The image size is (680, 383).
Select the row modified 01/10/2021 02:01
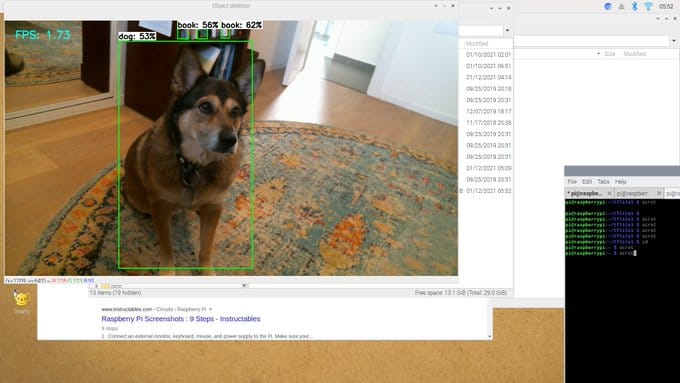(488, 55)
